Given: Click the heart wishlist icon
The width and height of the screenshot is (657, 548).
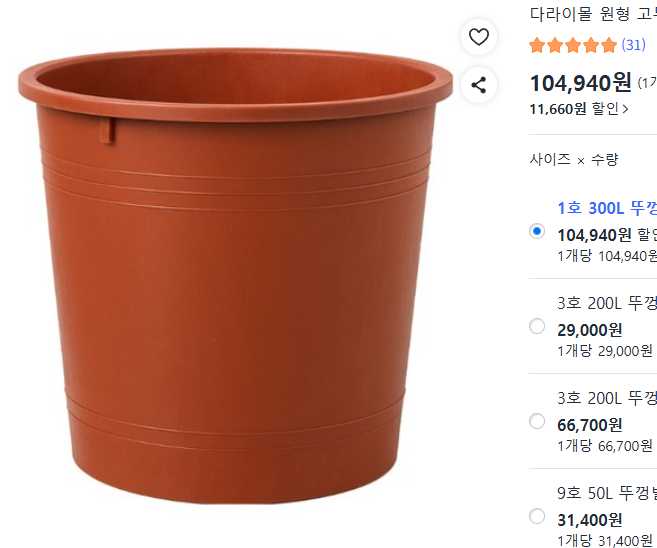Looking at the screenshot, I should pyautogui.click(x=479, y=37).
